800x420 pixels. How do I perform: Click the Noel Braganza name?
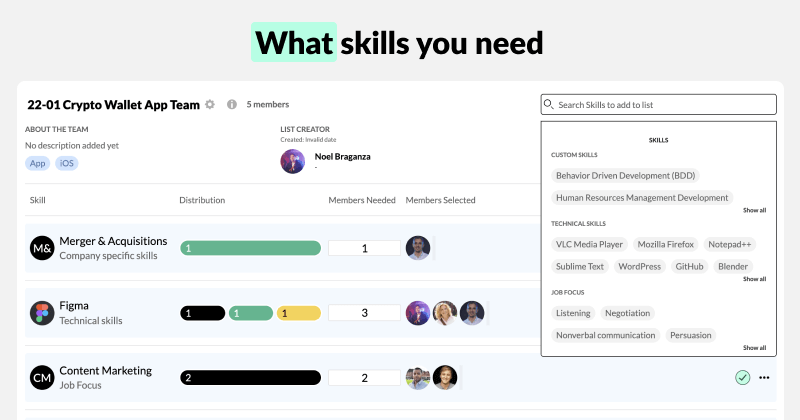click(x=342, y=157)
